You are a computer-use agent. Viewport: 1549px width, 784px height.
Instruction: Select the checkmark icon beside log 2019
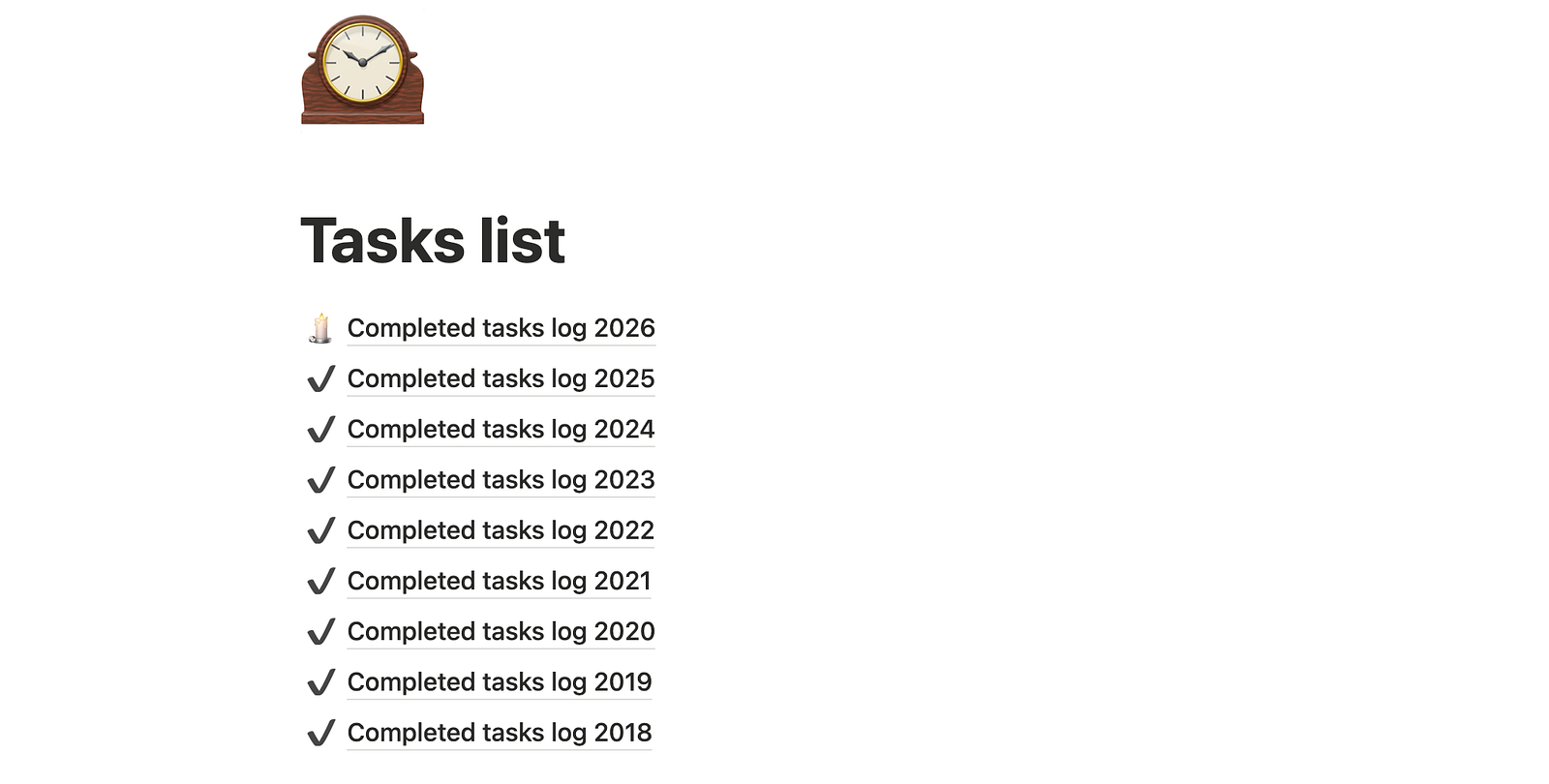[x=320, y=683]
